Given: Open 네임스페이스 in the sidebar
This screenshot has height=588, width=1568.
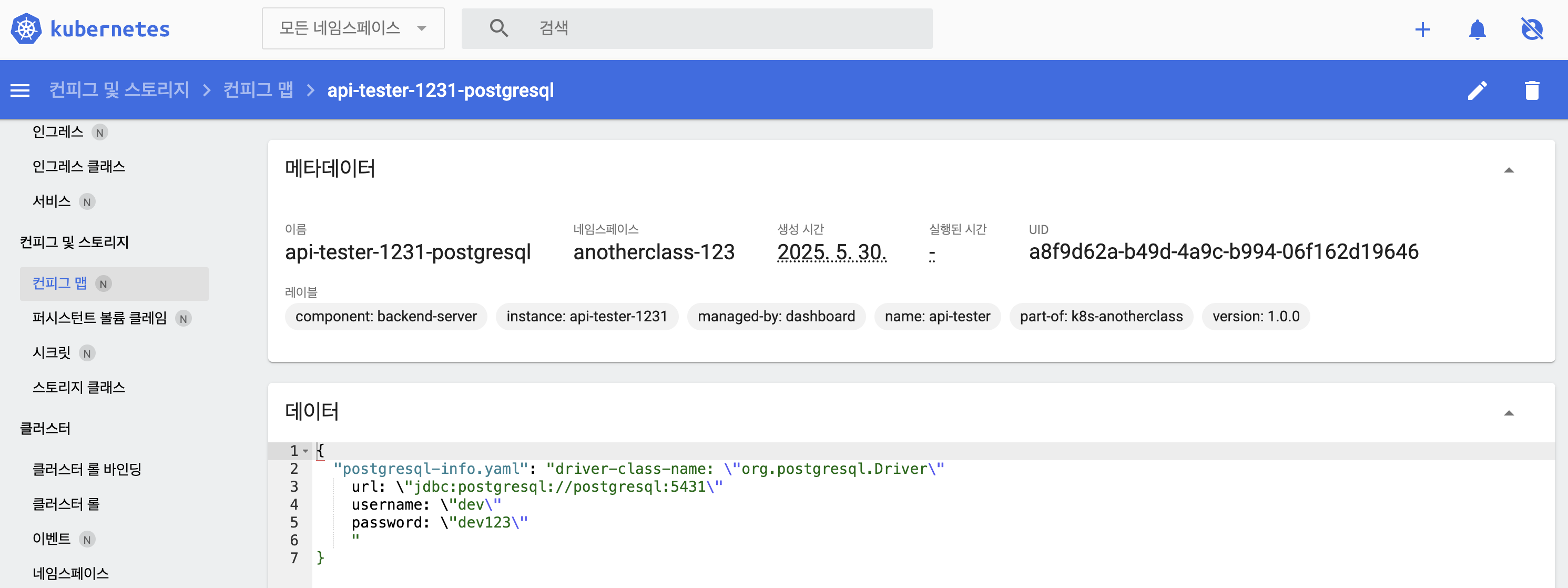Looking at the screenshot, I should [x=70, y=573].
